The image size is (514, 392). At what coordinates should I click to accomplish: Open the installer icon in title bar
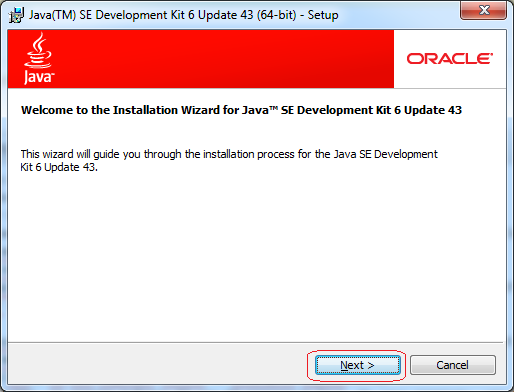point(16,15)
